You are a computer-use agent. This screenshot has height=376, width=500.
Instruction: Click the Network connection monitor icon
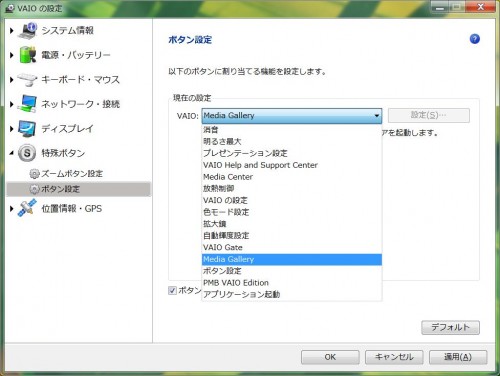27,104
